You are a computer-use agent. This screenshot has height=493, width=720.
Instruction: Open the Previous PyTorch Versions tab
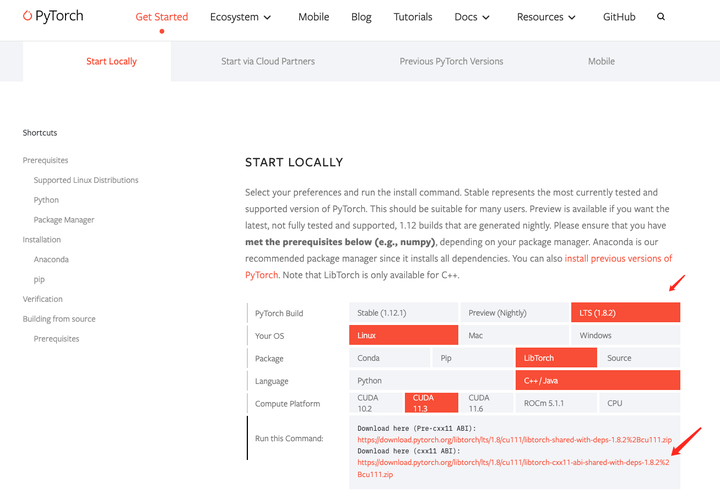(451, 61)
